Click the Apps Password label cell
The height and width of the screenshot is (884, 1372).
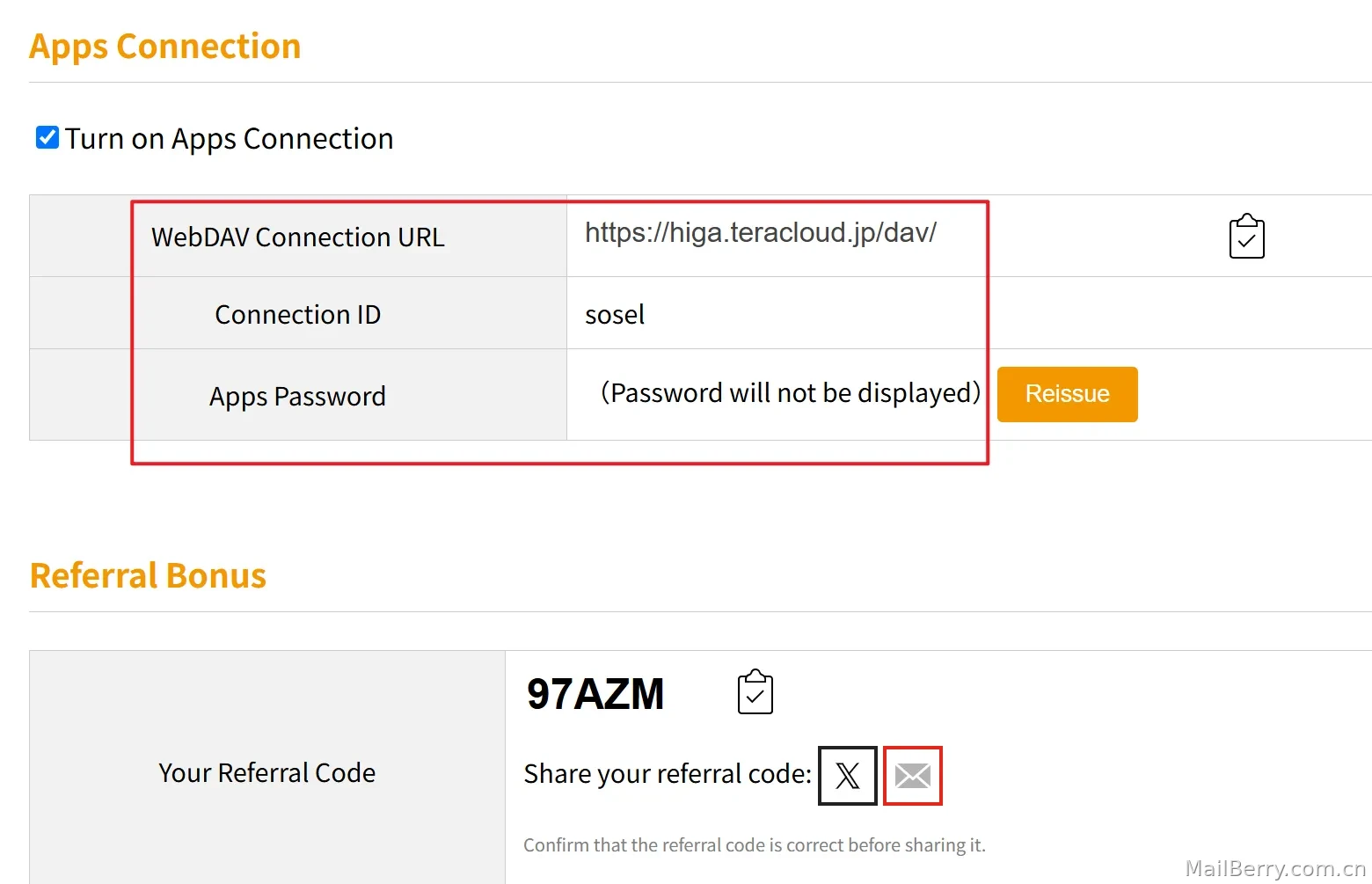pos(298,396)
